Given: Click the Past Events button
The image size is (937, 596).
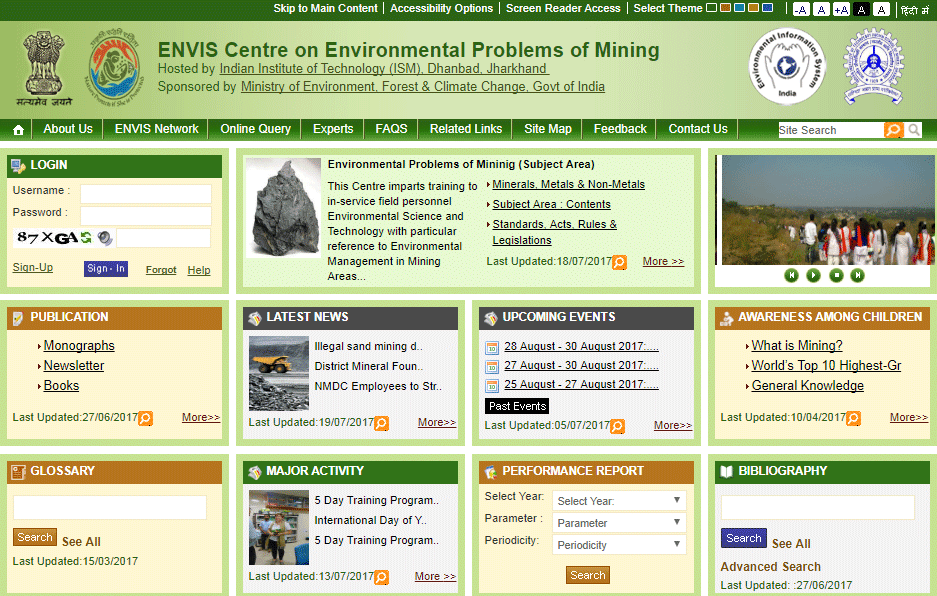Looking at the screenshot, I should click(517, 406).
